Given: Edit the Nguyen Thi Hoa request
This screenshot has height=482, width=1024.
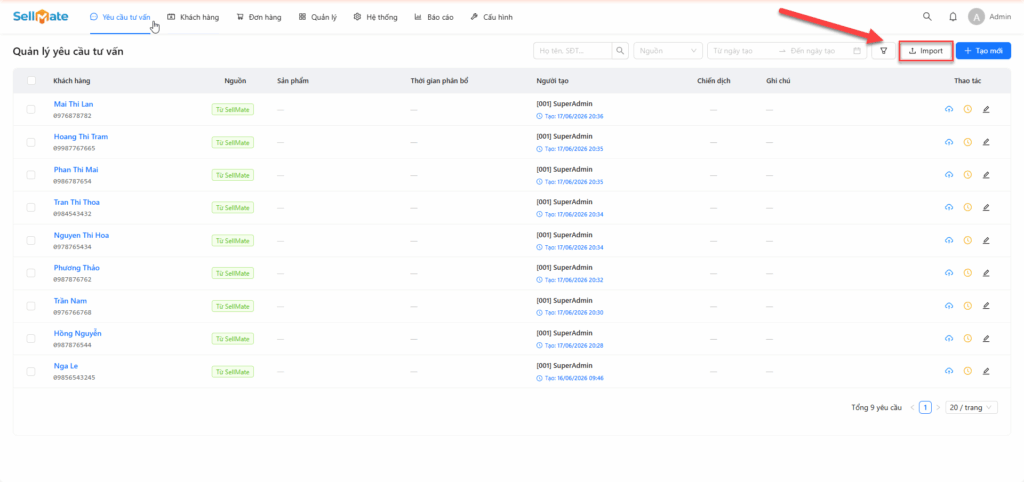Looking at the screenshot, I should (x=986, y=240).
